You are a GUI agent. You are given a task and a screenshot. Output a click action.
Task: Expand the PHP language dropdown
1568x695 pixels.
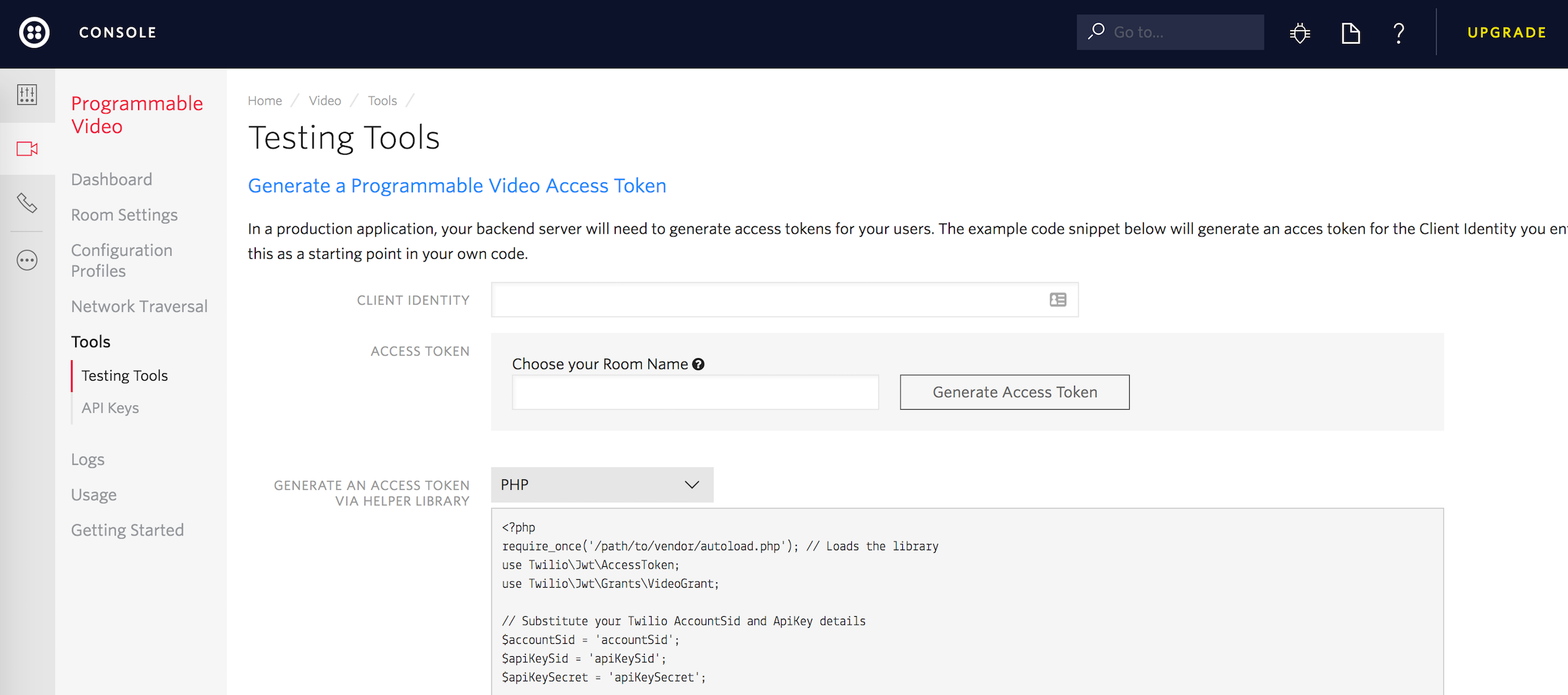pyautogui.click(x=602, y=485)
